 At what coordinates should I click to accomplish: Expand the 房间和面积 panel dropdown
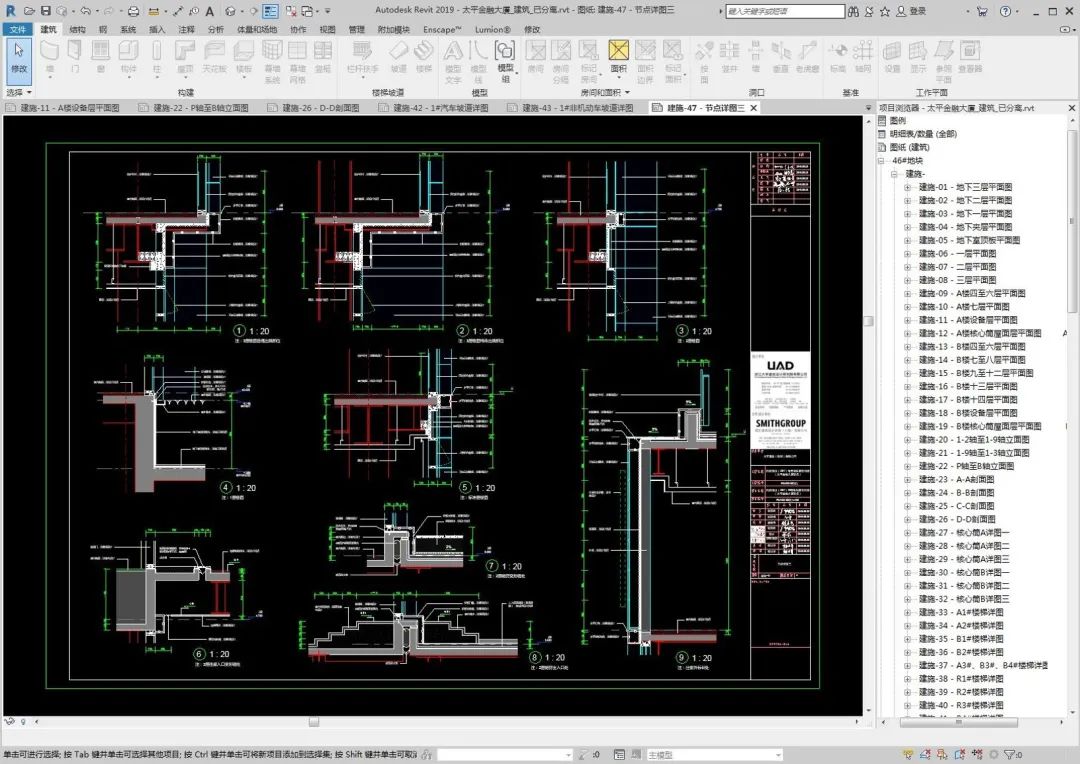click(628, 92)
